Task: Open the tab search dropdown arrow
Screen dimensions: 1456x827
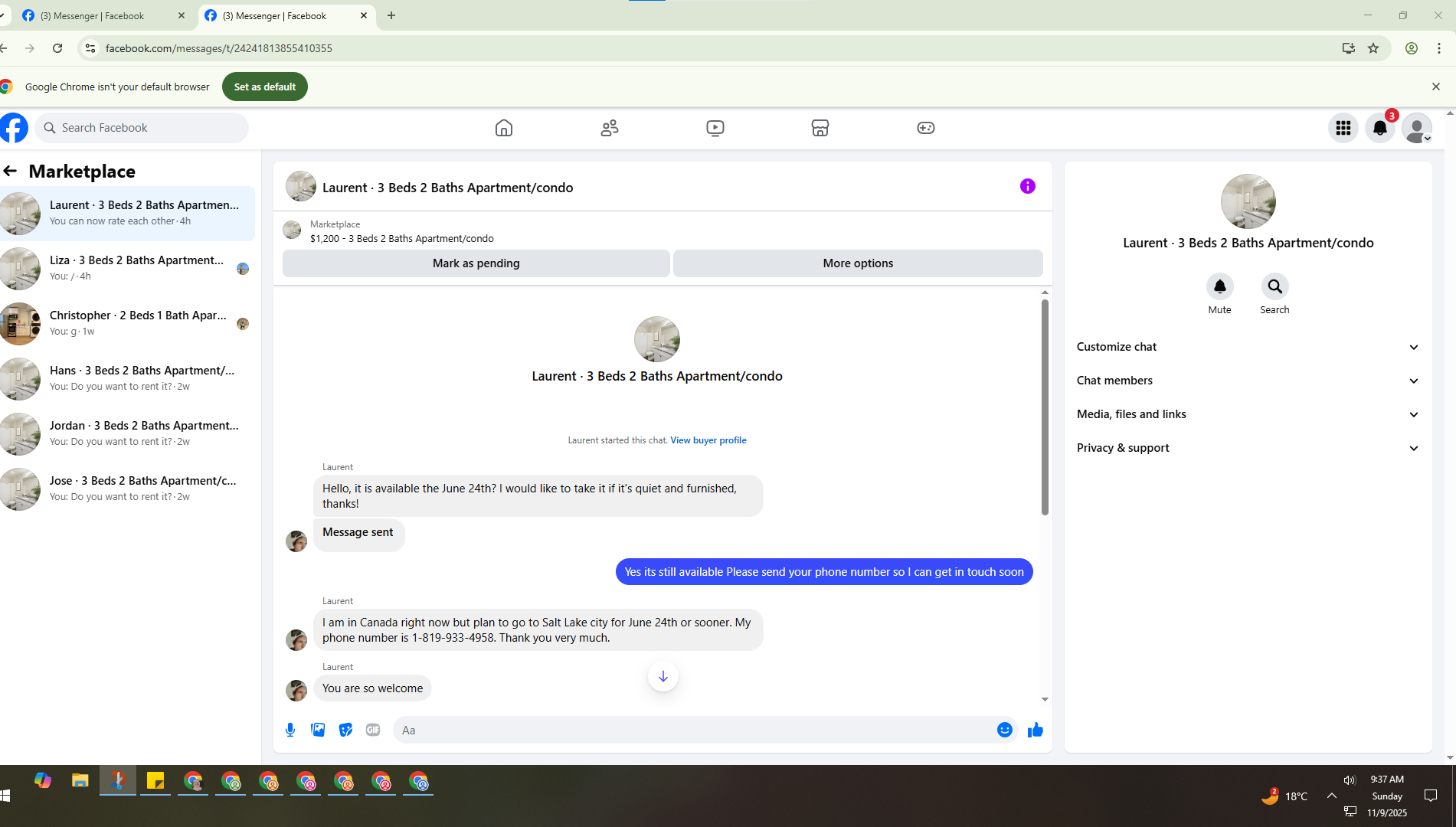Action: click(x=2, y=15)
